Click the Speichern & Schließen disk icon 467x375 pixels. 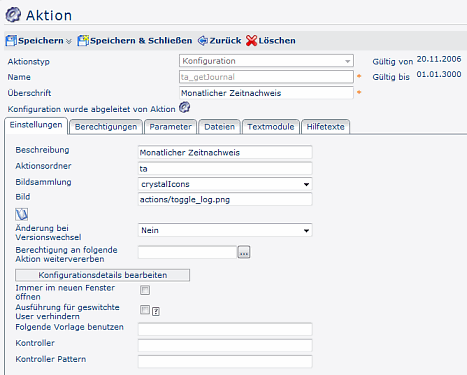point(83,41)
